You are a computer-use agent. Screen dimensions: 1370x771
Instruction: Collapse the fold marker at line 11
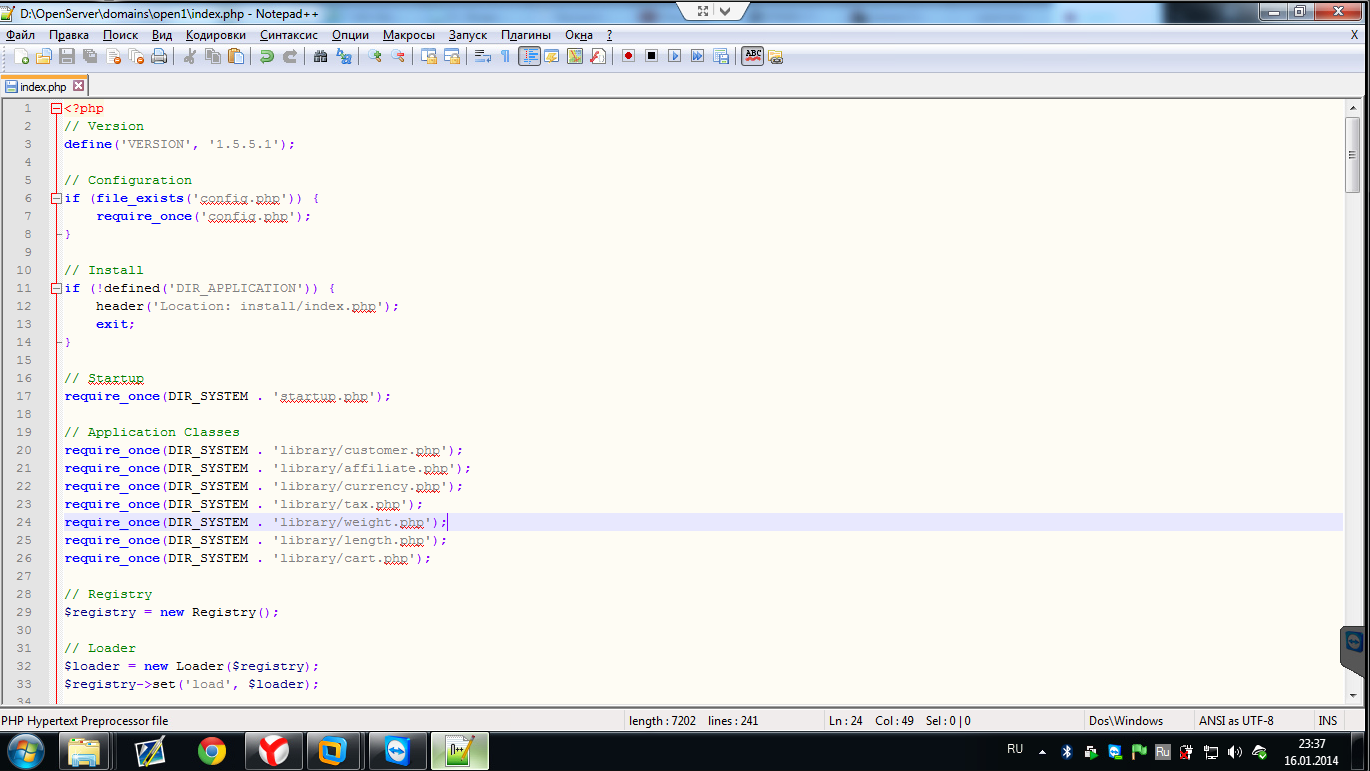pos(56,288)
